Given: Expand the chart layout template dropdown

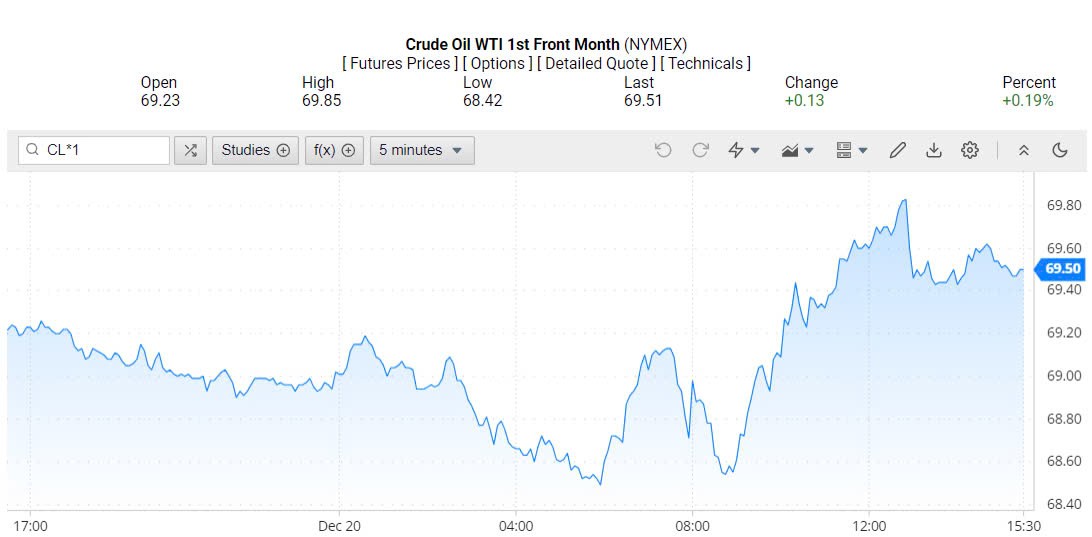Looking at the screenshot, I should point(852,150).
